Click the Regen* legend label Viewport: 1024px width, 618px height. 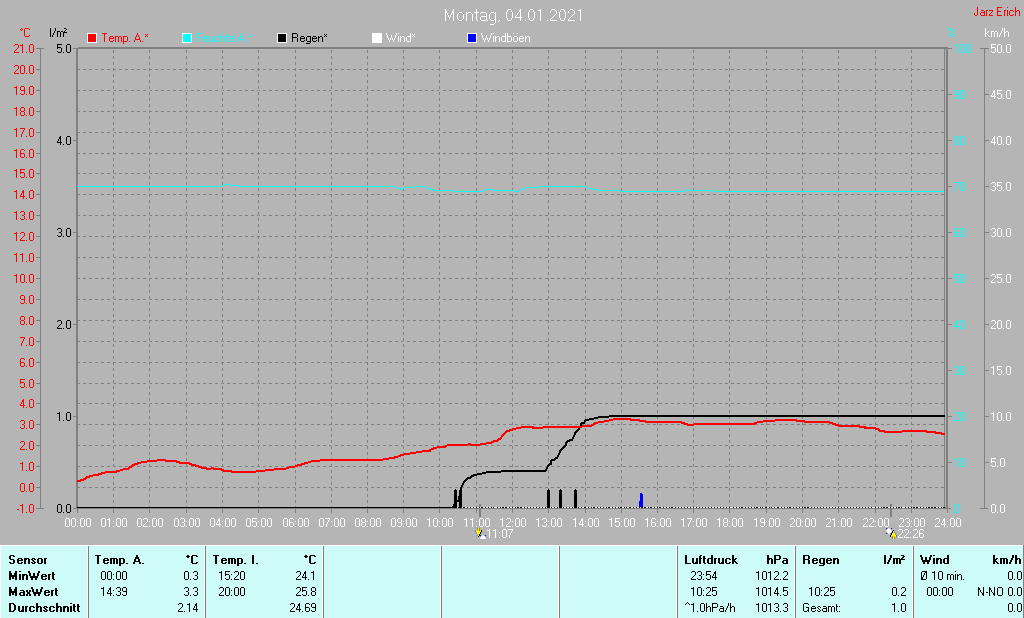tap(309, 38)
